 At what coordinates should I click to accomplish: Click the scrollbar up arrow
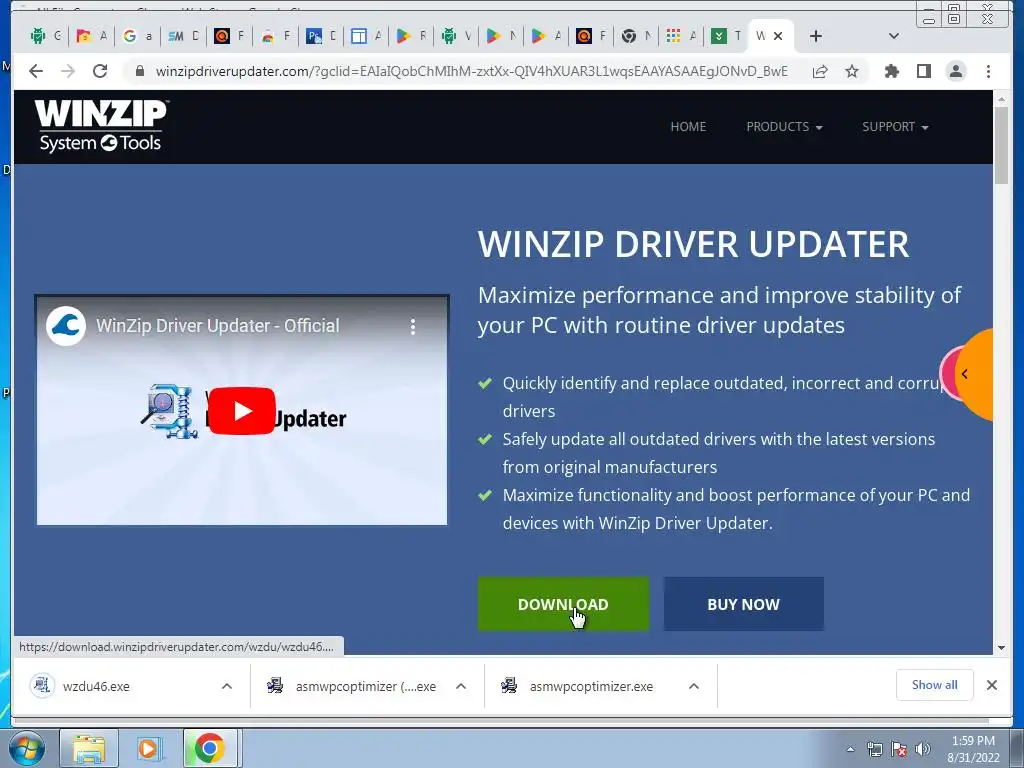click(x=1001, y=99)
